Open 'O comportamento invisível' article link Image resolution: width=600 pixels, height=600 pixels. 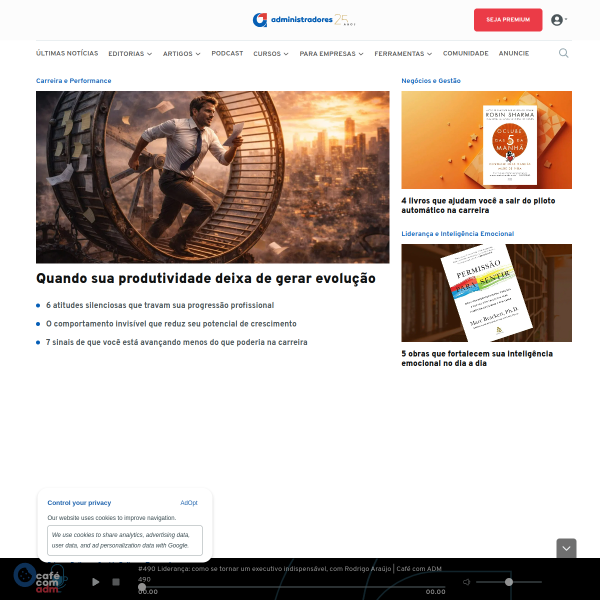tap(171, 324)
